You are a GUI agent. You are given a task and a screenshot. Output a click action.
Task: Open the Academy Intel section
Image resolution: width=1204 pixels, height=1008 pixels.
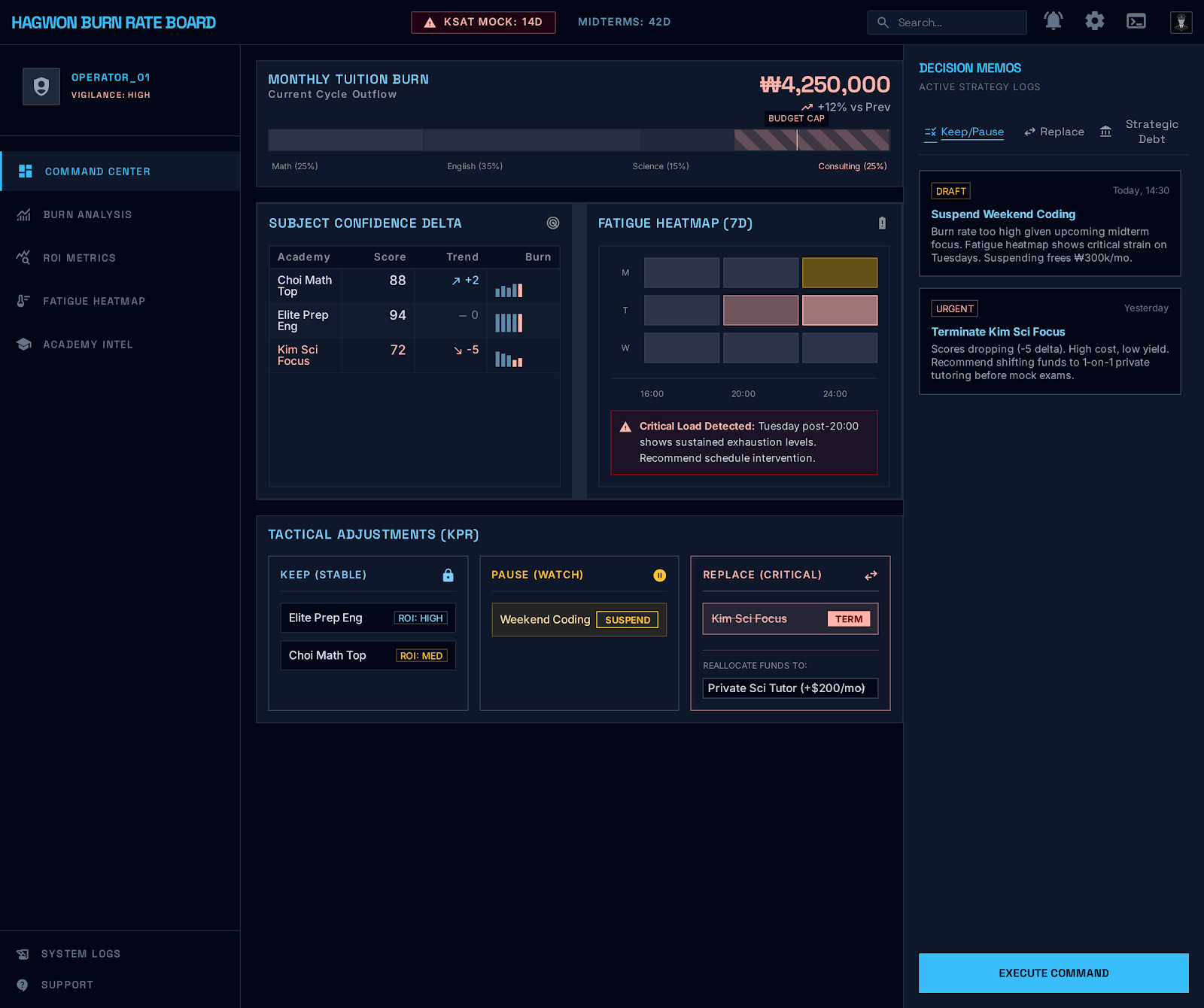pos(87,344)
